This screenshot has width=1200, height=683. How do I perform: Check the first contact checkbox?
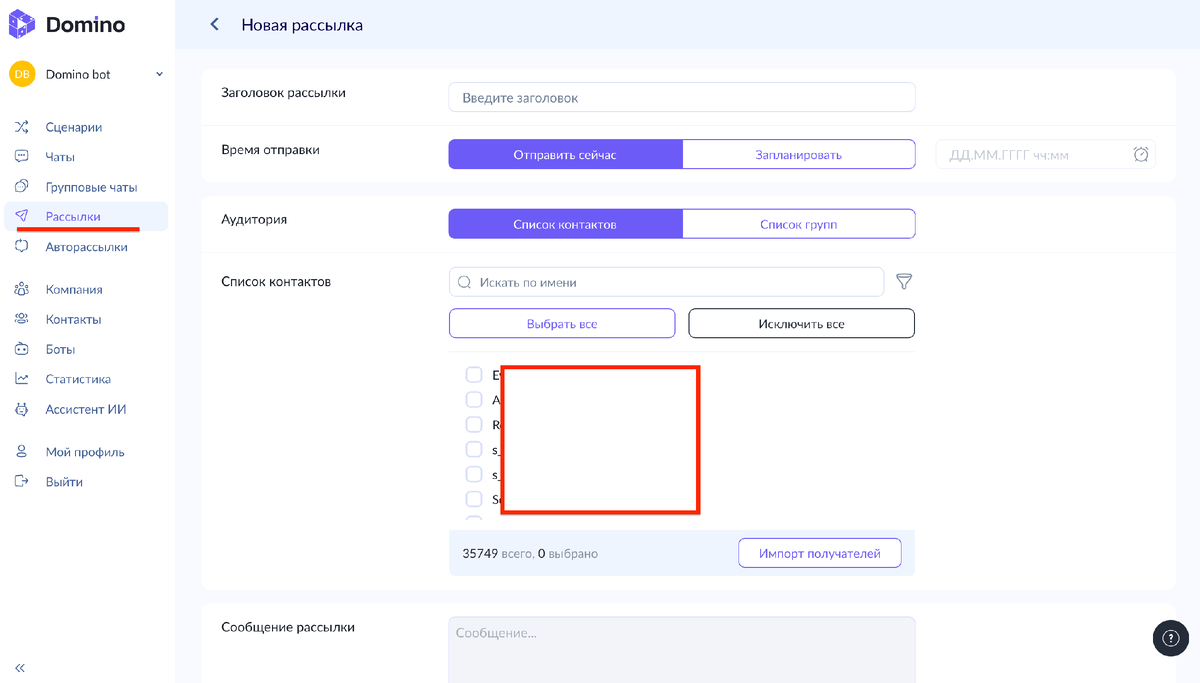(x=474, y=375)
